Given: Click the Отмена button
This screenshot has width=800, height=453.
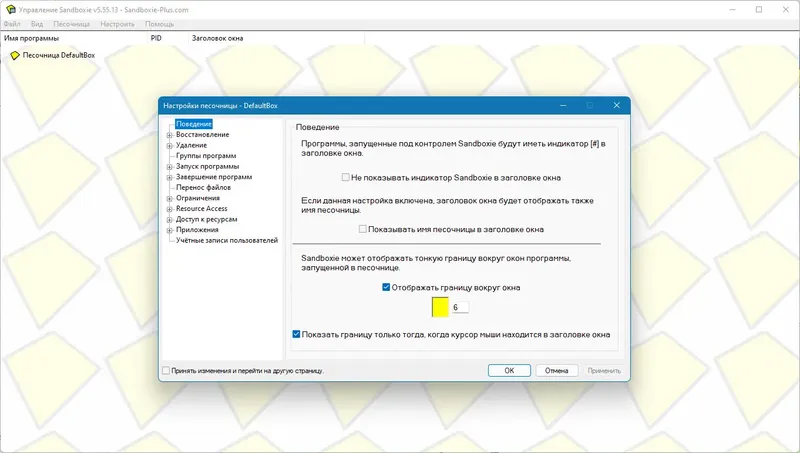Looking at the screenshot, I should pos(557,370).
